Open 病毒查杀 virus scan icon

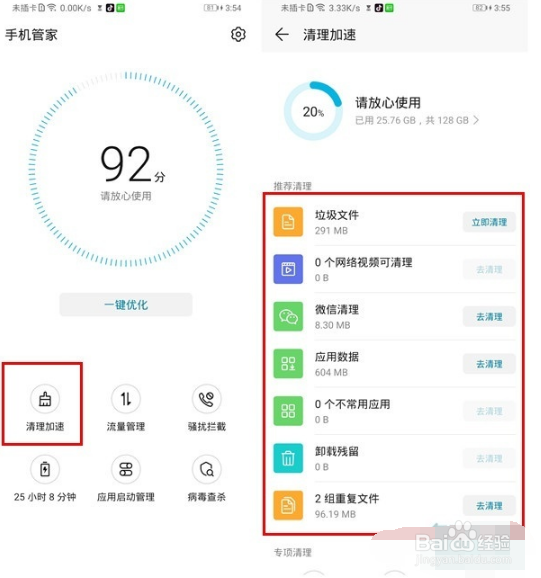point(206,469)
